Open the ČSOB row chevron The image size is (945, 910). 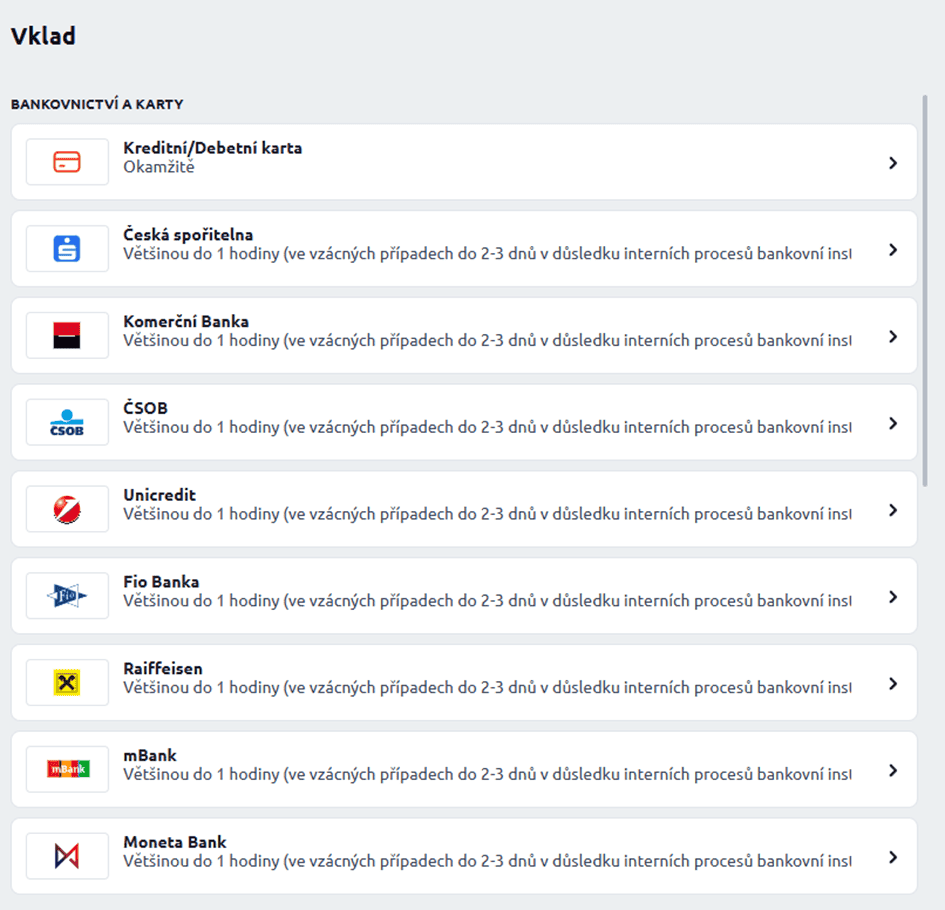pos(893,423)
